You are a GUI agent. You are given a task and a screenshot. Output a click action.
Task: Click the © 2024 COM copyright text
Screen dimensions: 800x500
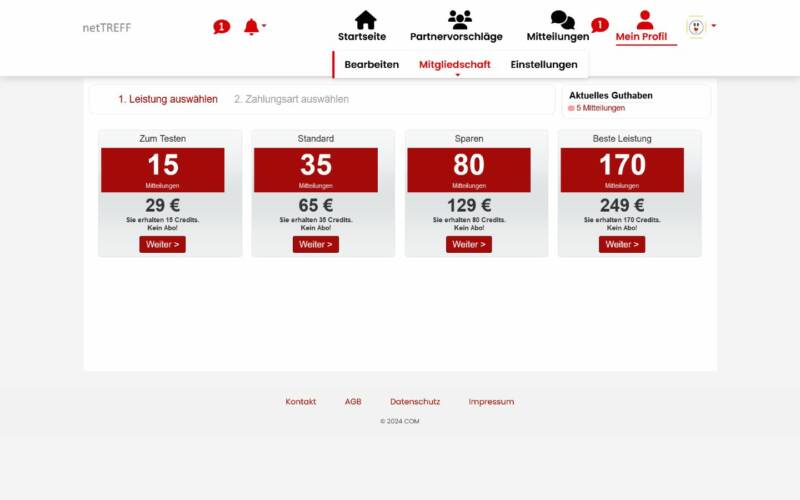coord(399,421)
